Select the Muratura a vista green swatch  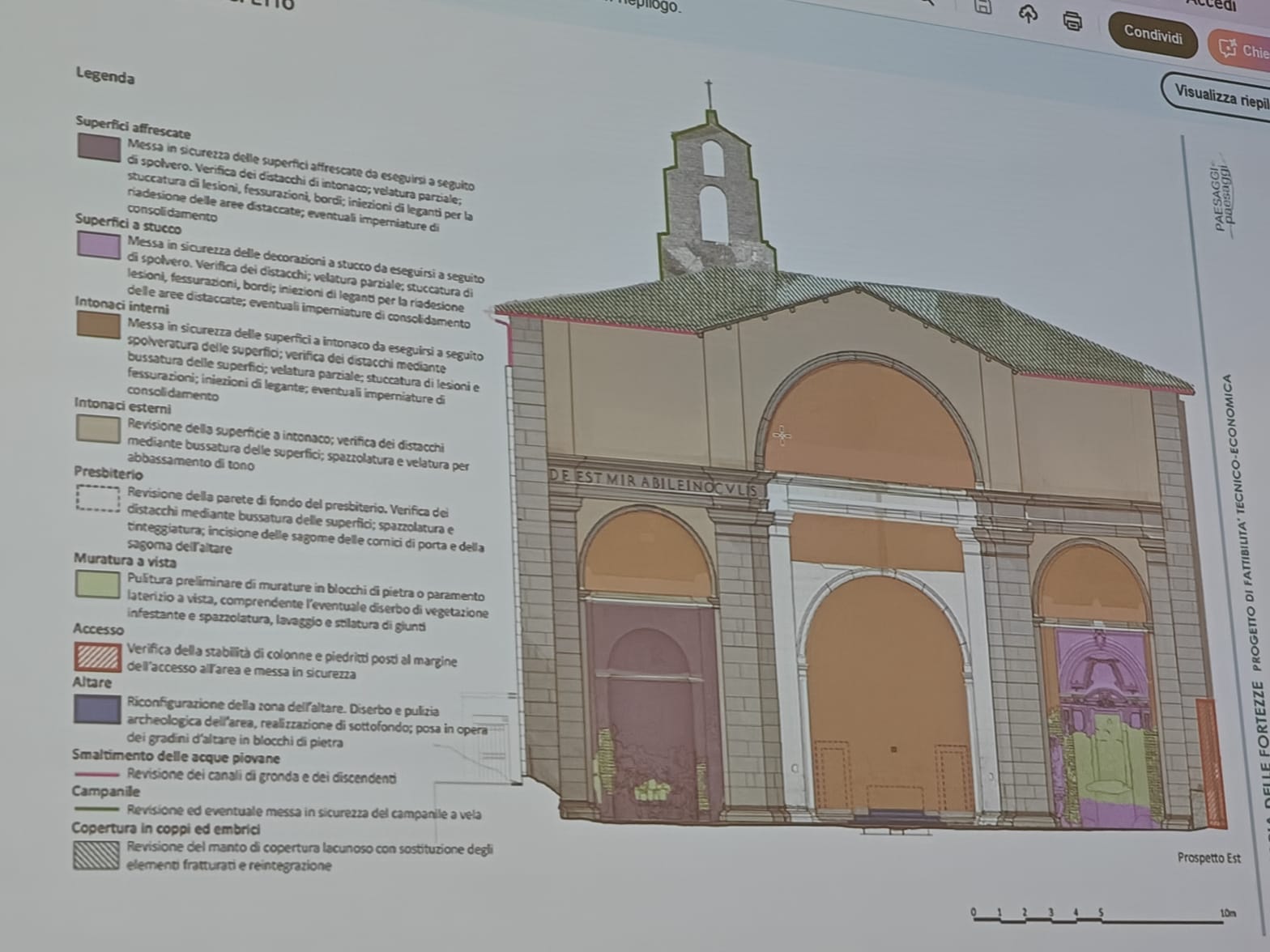click(97, 584)
